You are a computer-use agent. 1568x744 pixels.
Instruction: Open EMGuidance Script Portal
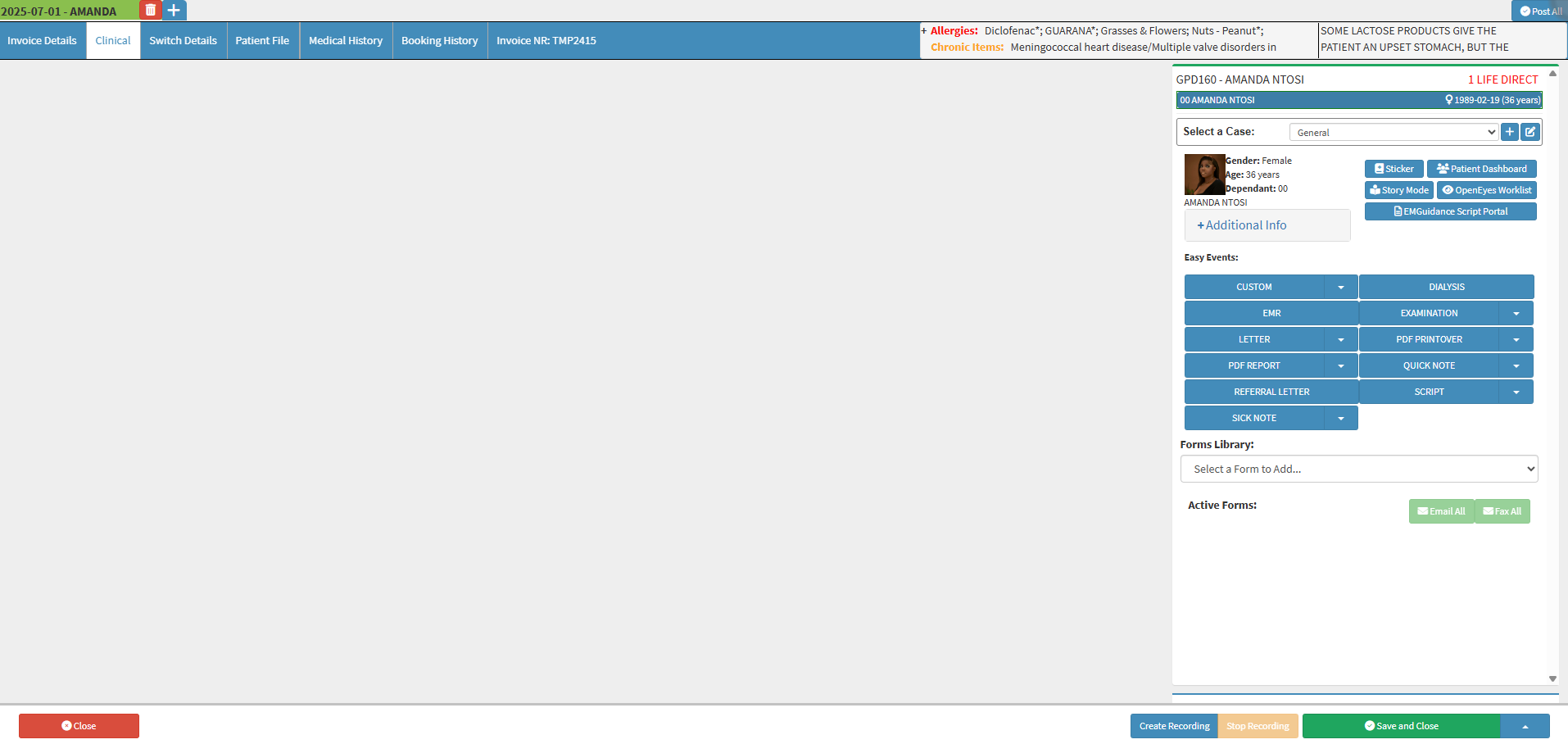click(1451, 211)
